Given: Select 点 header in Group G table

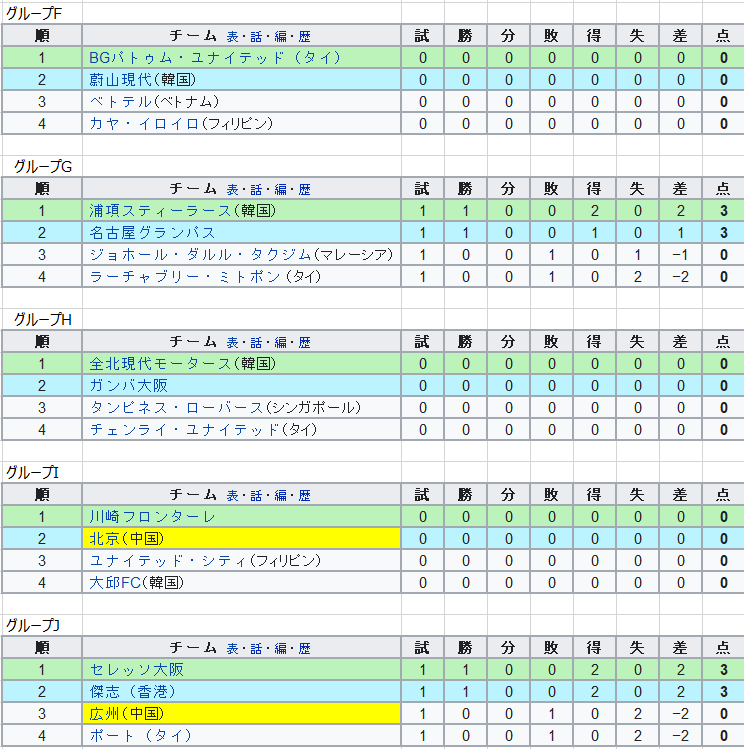Looking at the screenshot, I should (723, 188).
